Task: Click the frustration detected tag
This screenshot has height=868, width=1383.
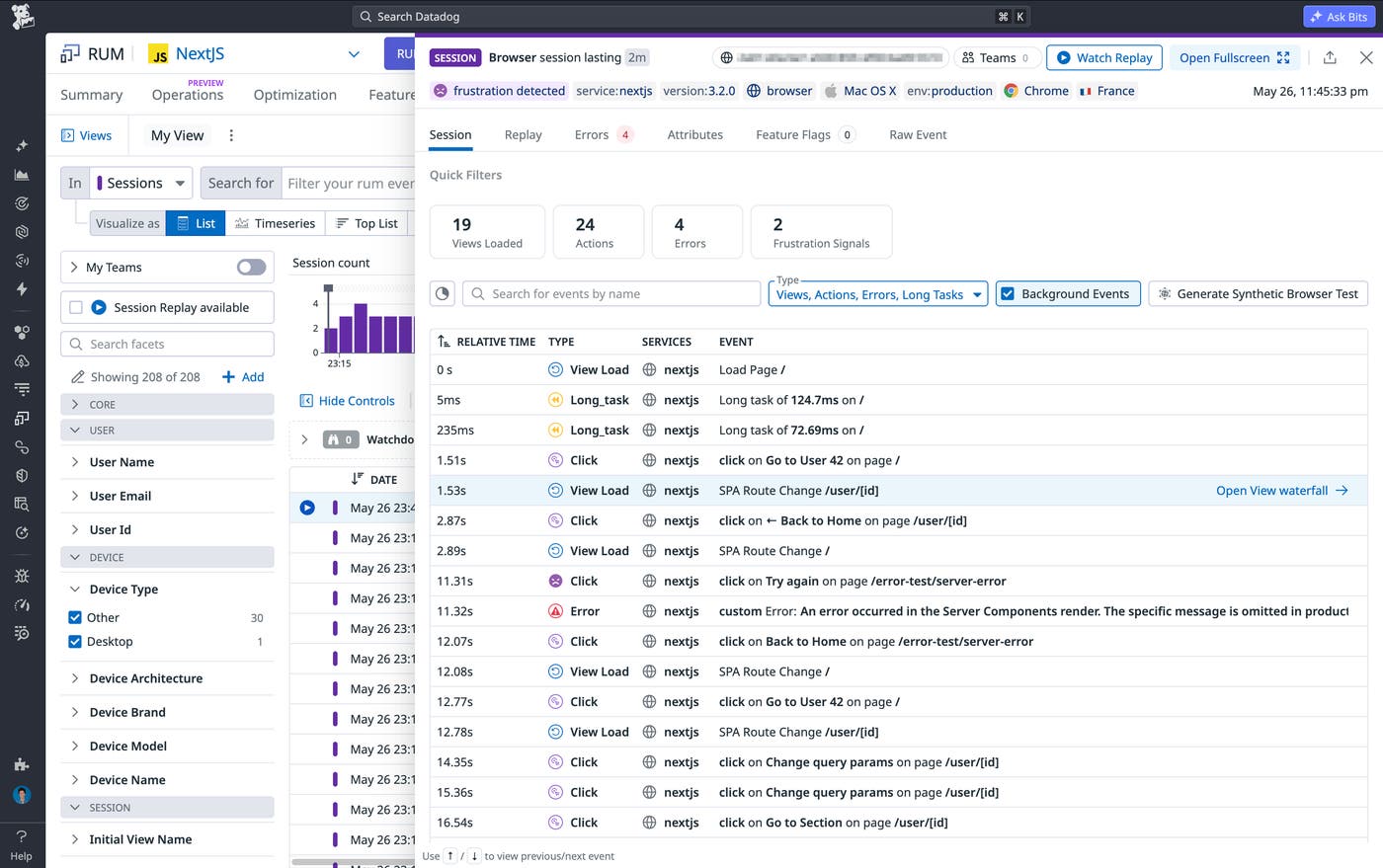Action: pyautogui.click(x=500, y=91)
